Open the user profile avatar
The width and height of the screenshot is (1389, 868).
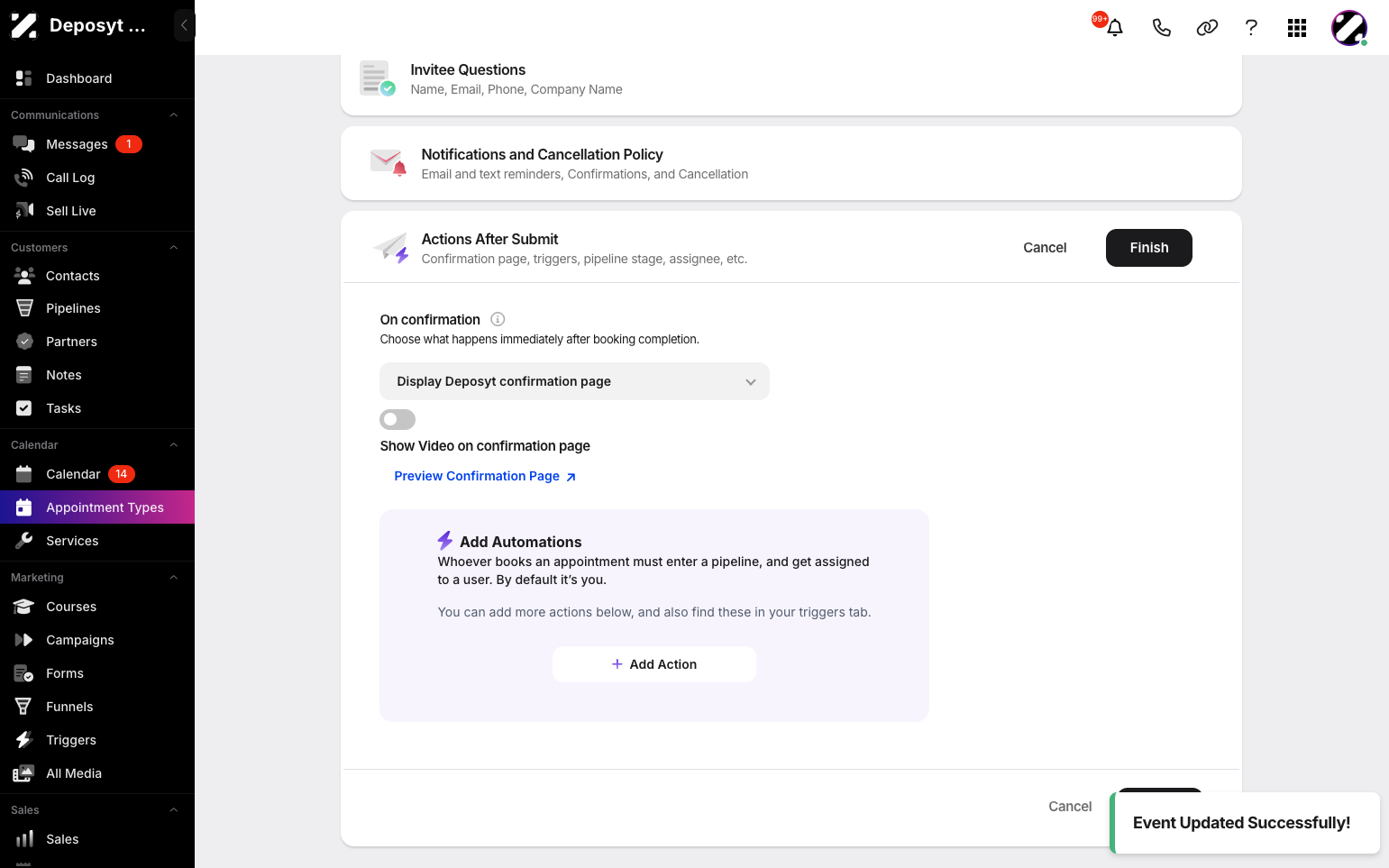[1349, 28]
